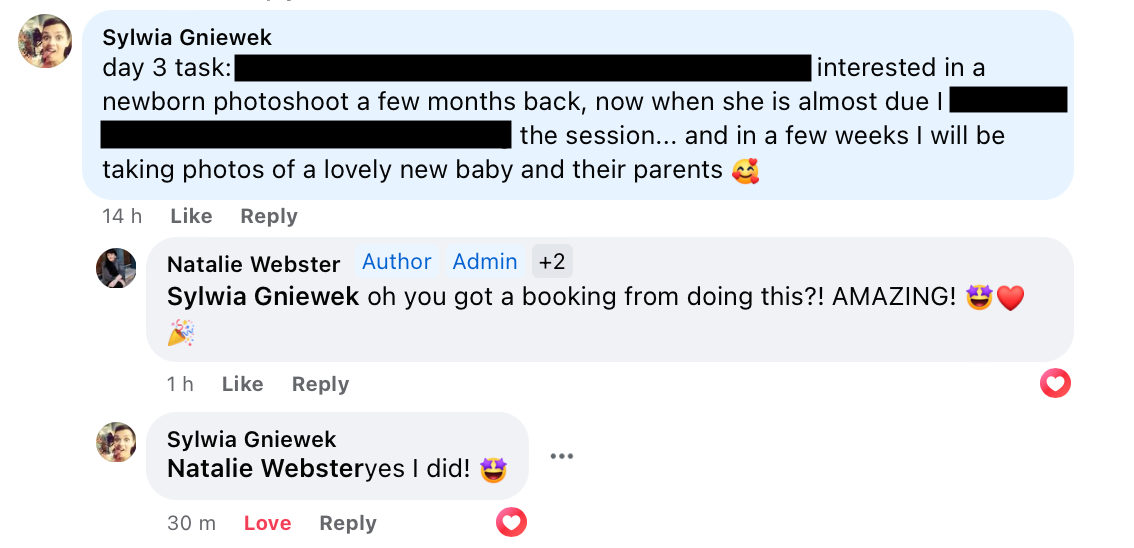1134x548 pixels.
Task: Click the Natalie Webster mention in the last reply
Action: tap(264, 468)
